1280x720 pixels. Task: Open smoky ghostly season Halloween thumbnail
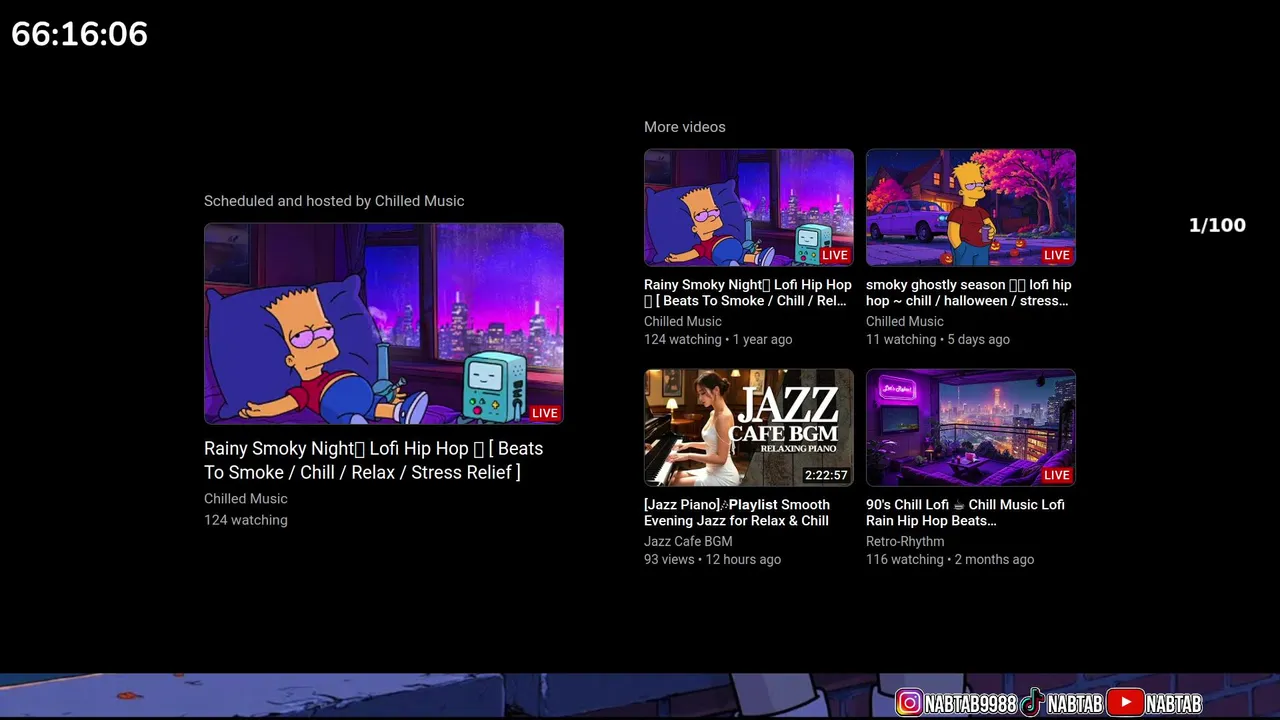pyautogui.click(x=971, y=208)
